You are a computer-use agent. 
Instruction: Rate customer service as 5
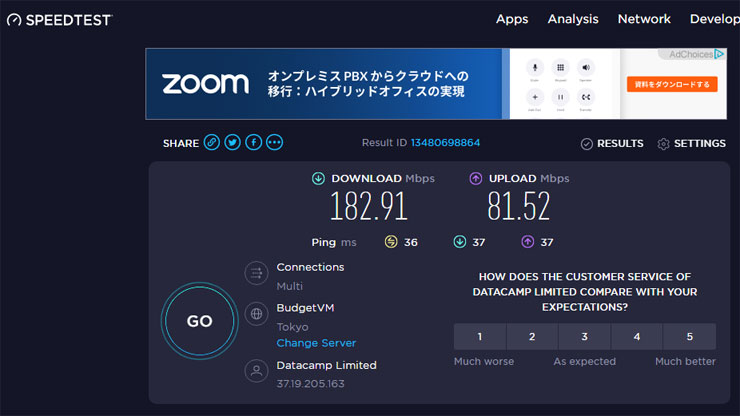pyautogui.click(x=689, y=337)
